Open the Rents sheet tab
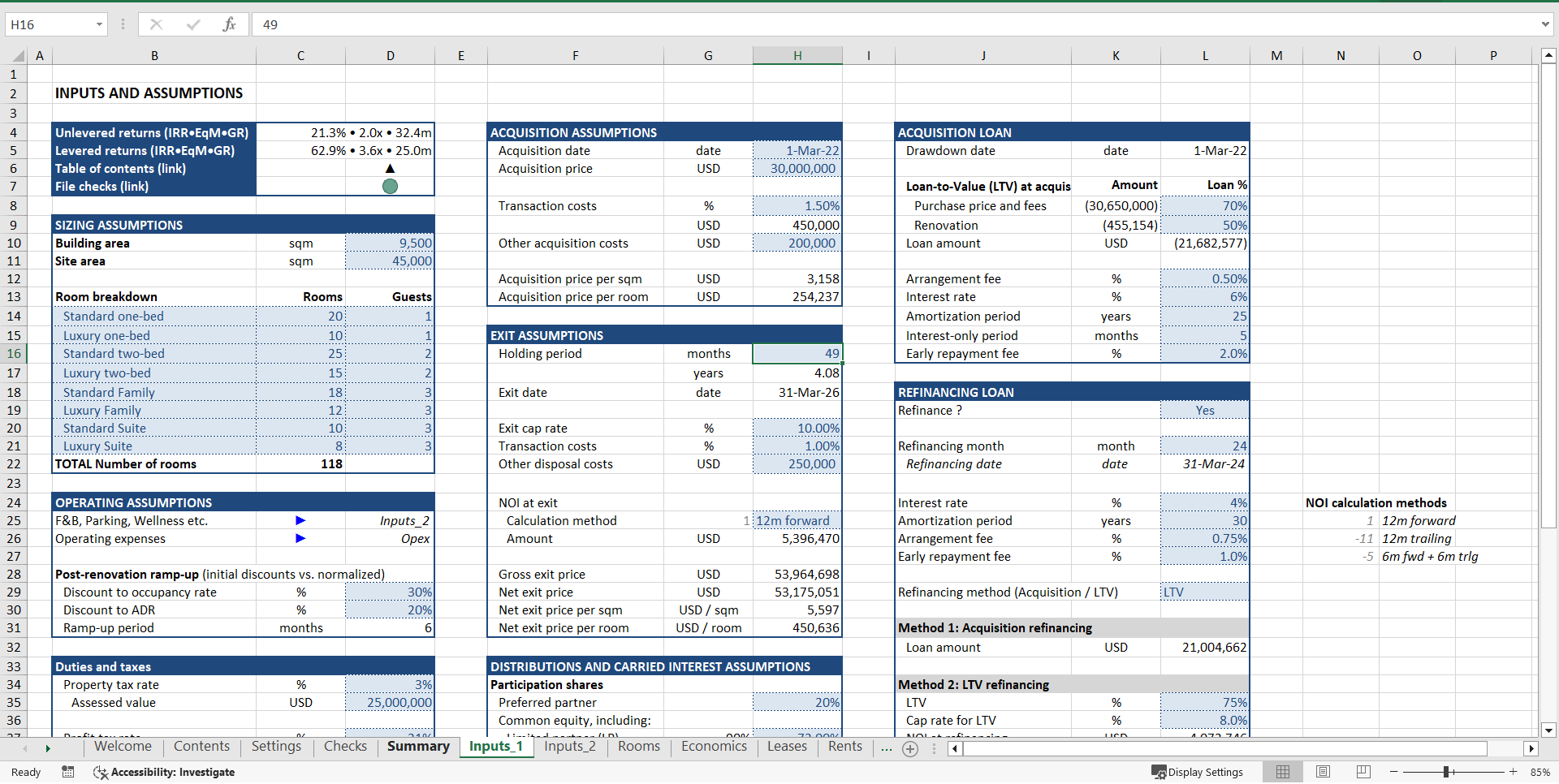The height and width of the screenshot is (784, 1559). click(845, 747)
